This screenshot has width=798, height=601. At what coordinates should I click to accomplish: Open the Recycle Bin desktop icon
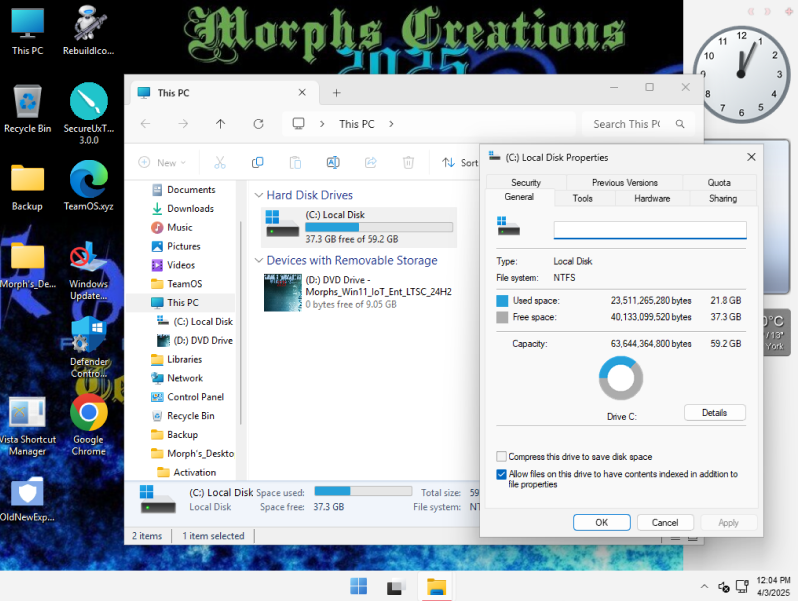[27, 109]
